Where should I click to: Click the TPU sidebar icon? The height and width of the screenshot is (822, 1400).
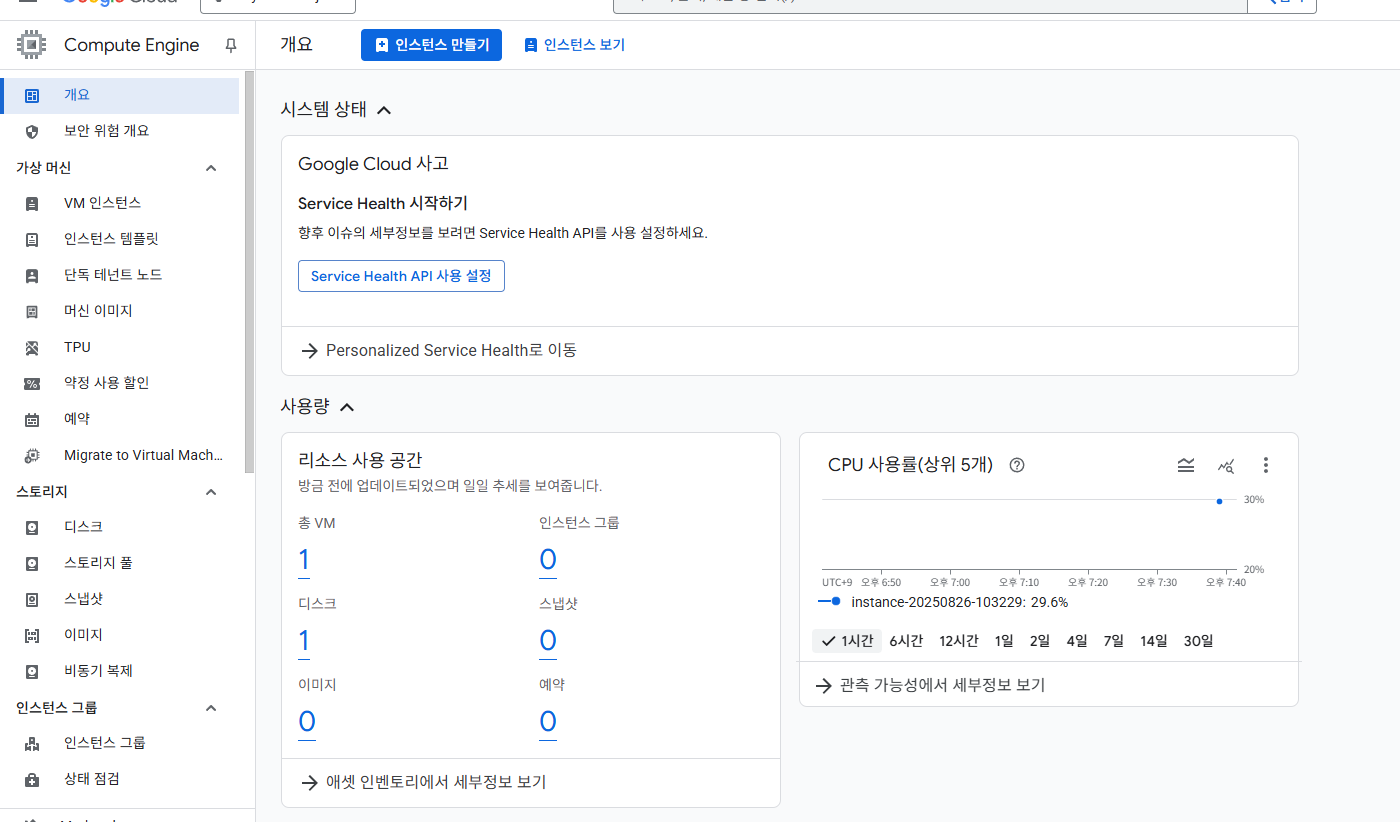pos(32,347)
